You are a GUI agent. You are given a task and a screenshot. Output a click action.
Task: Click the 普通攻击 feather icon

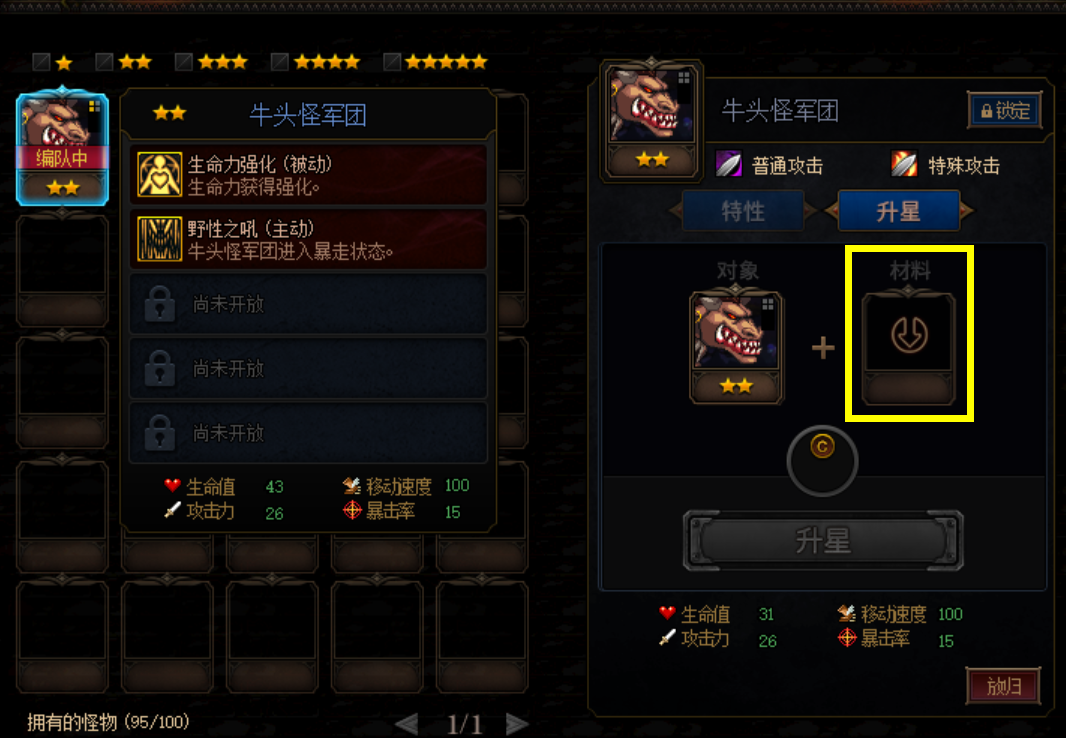click(x=728, y=164)
